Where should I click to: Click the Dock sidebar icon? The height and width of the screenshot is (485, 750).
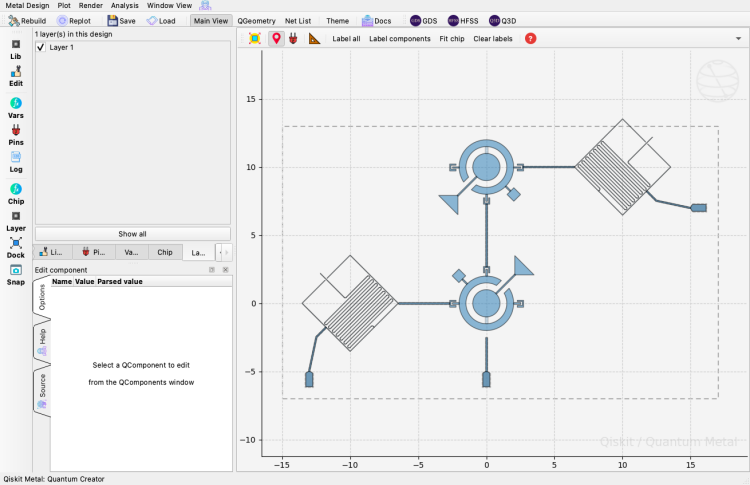point(16,248)
